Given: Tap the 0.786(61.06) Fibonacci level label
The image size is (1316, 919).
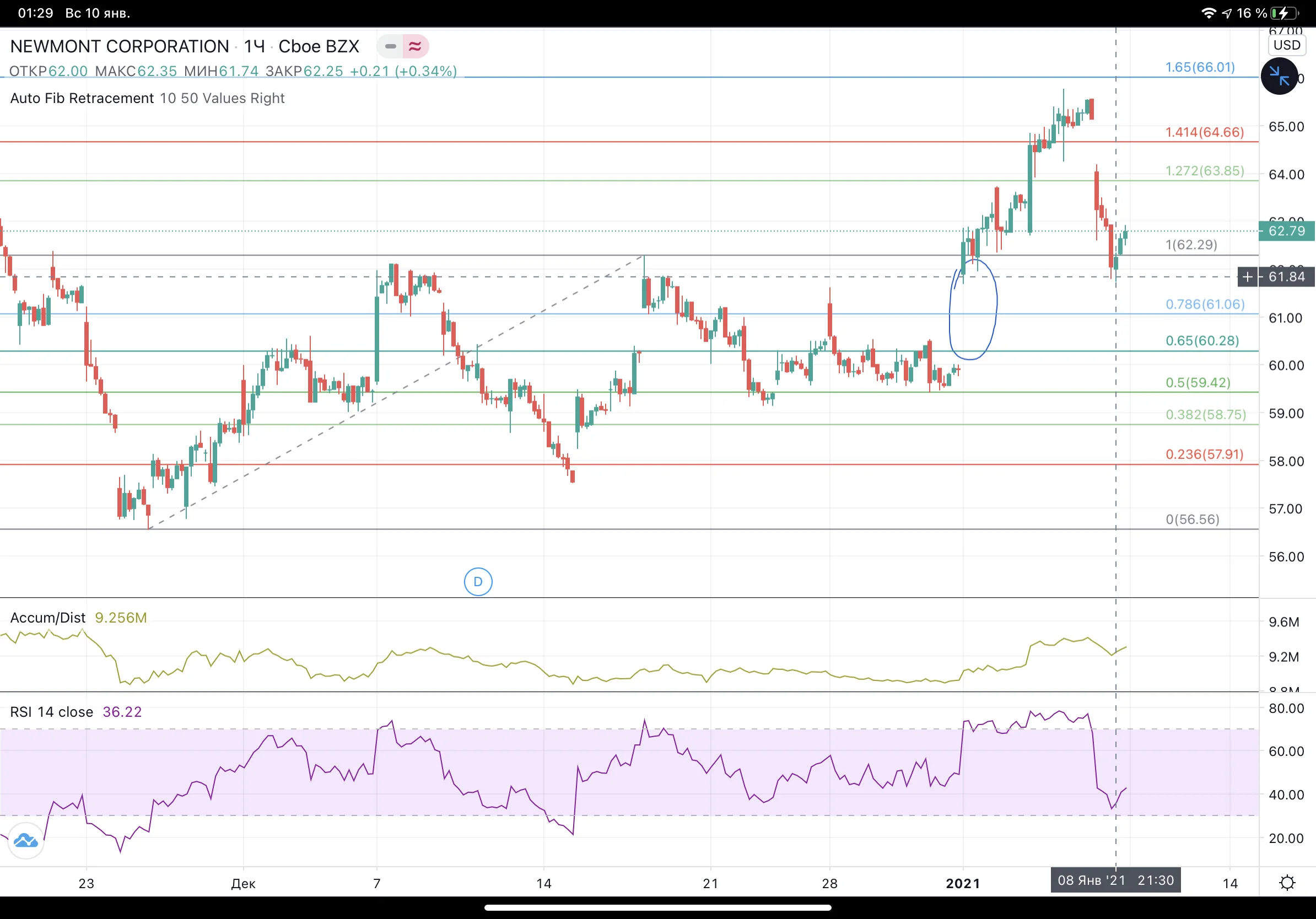Looking at the screenshot, I should [x=1205, y=304].
